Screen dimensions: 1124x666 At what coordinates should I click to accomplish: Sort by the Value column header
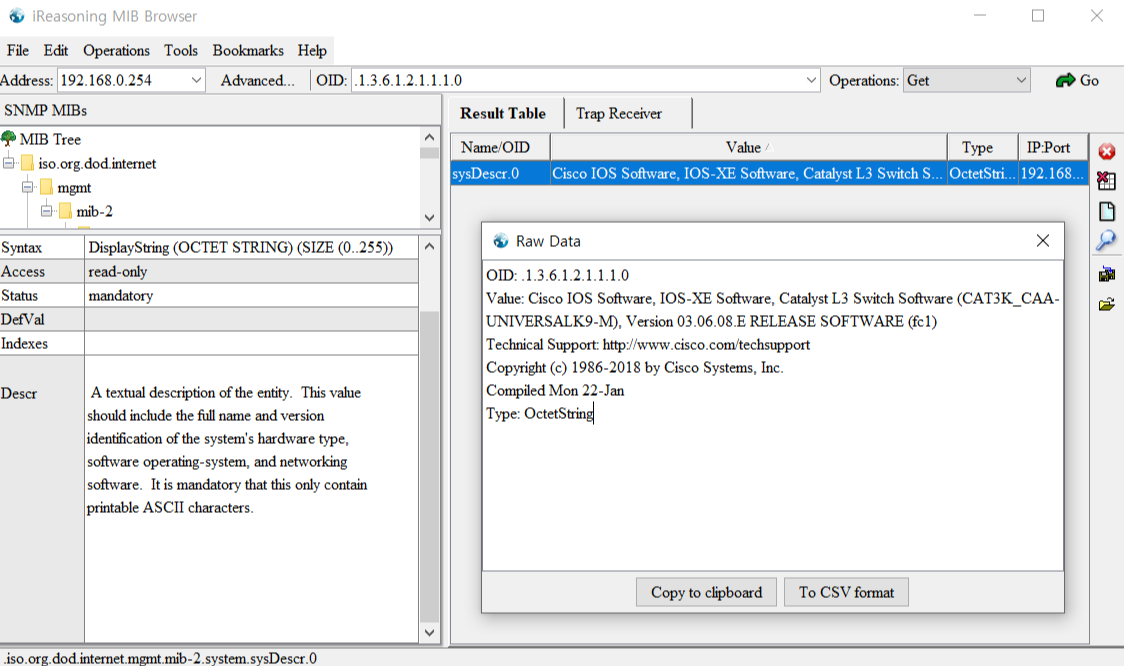click(x=748, y=147)
